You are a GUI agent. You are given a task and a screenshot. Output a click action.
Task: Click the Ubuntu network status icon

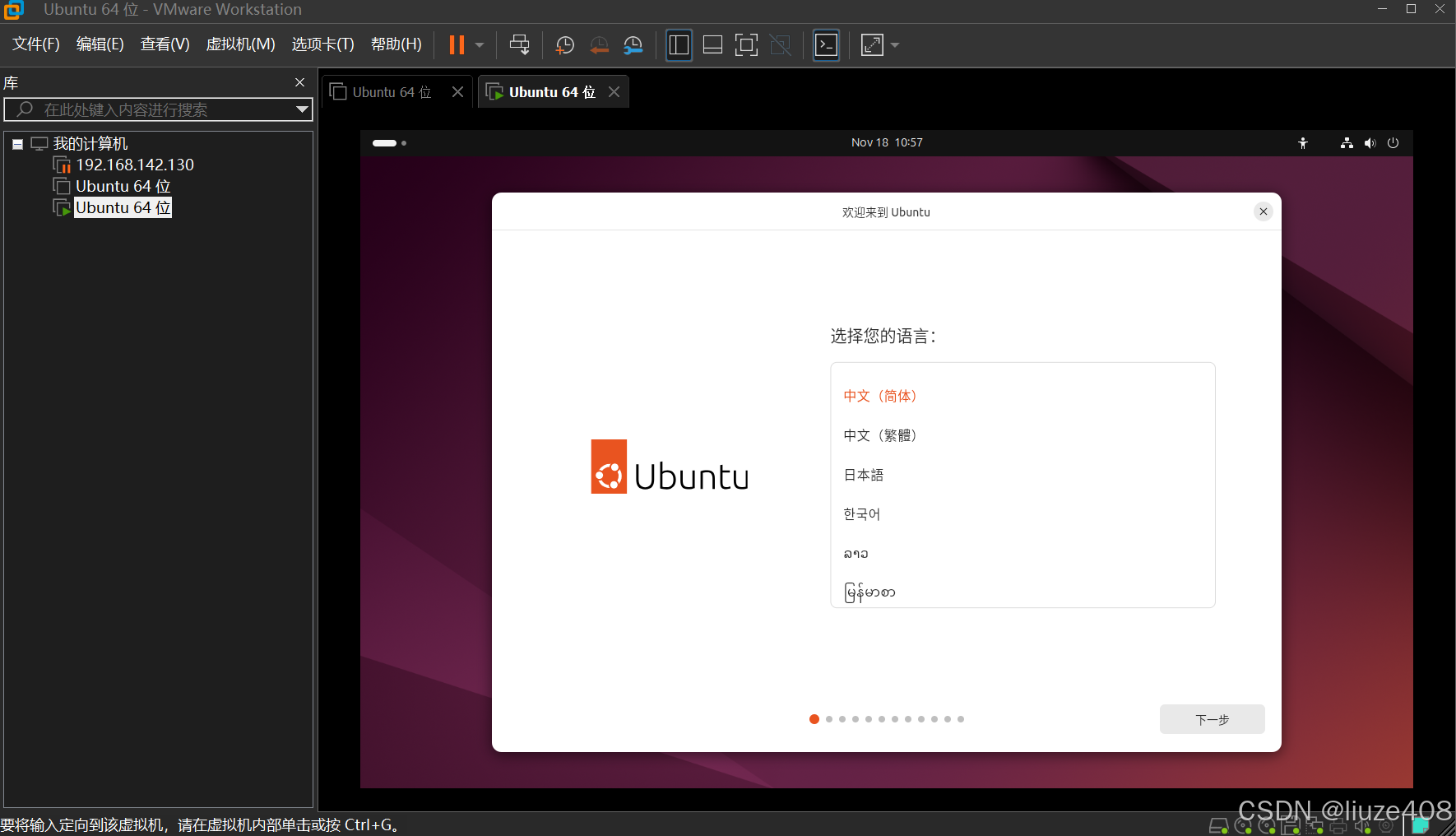1347,143
